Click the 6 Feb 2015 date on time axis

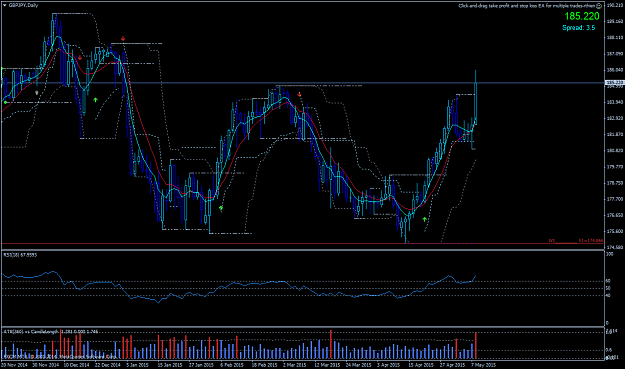232,365
